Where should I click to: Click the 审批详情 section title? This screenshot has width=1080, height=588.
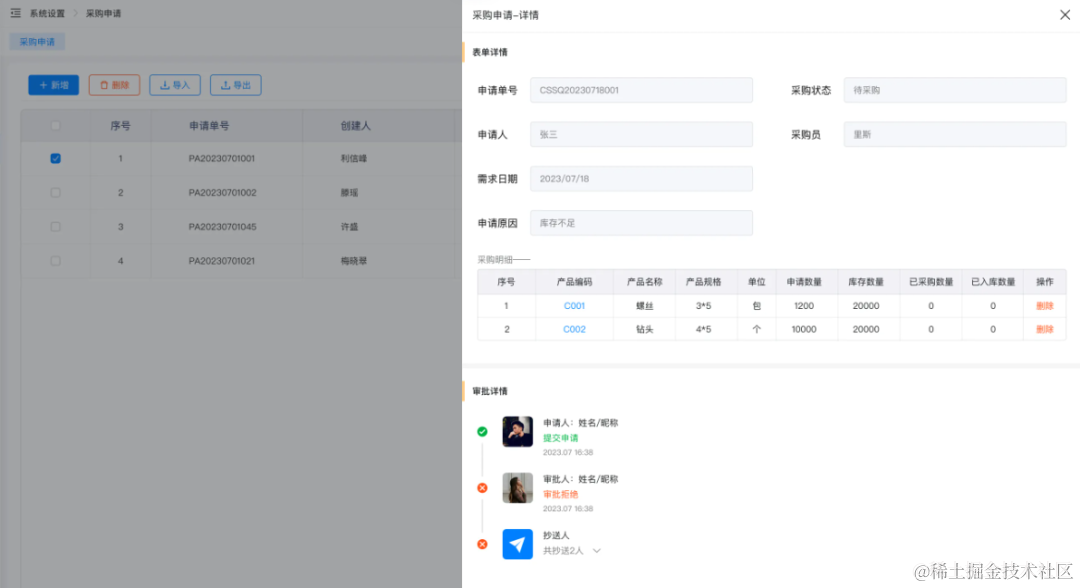[490, 391]
